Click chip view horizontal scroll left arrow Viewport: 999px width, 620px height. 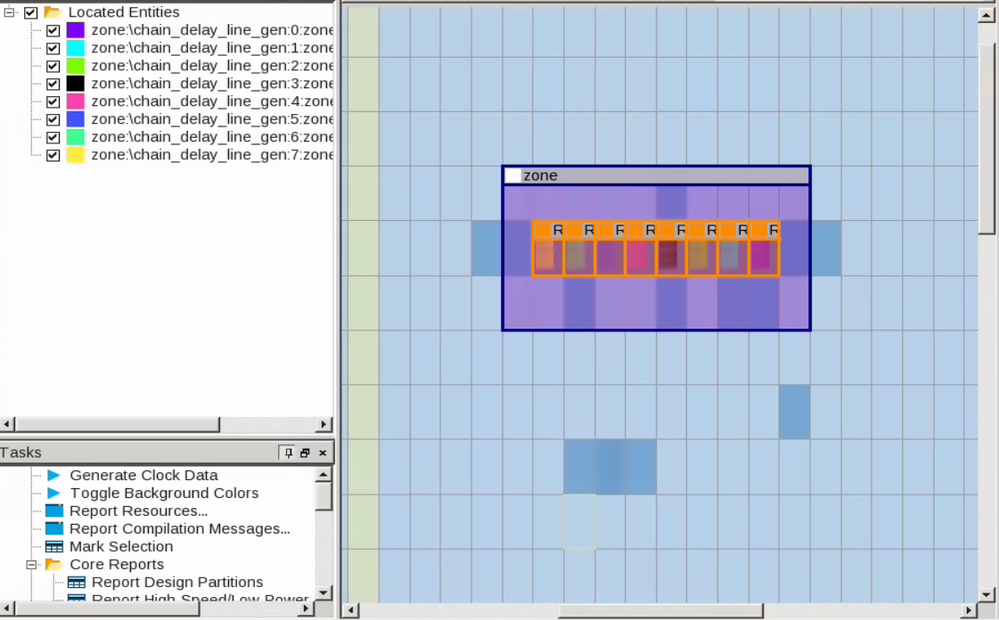click(350, 610)
